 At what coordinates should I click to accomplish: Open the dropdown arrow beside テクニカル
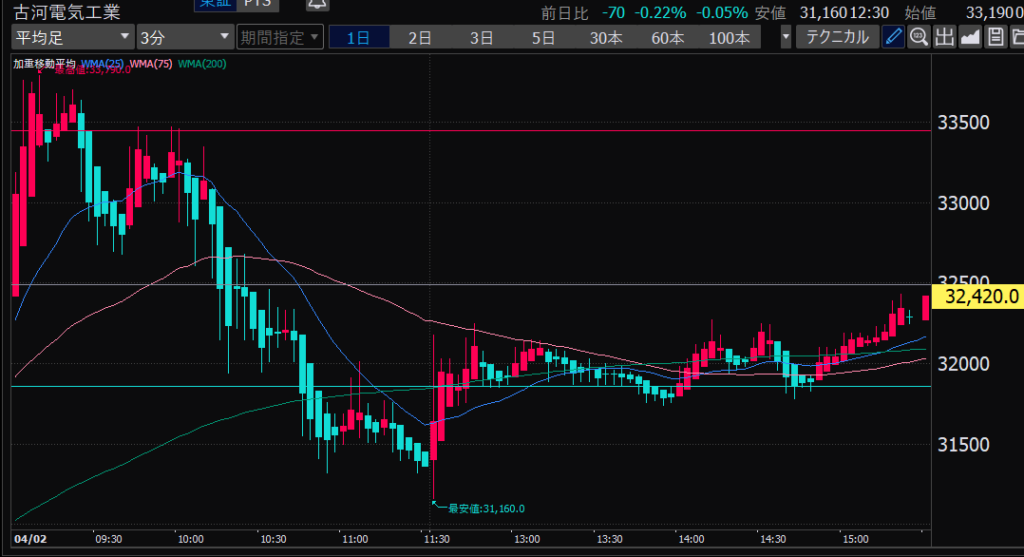pyautogui.click(x=786, y=38)
